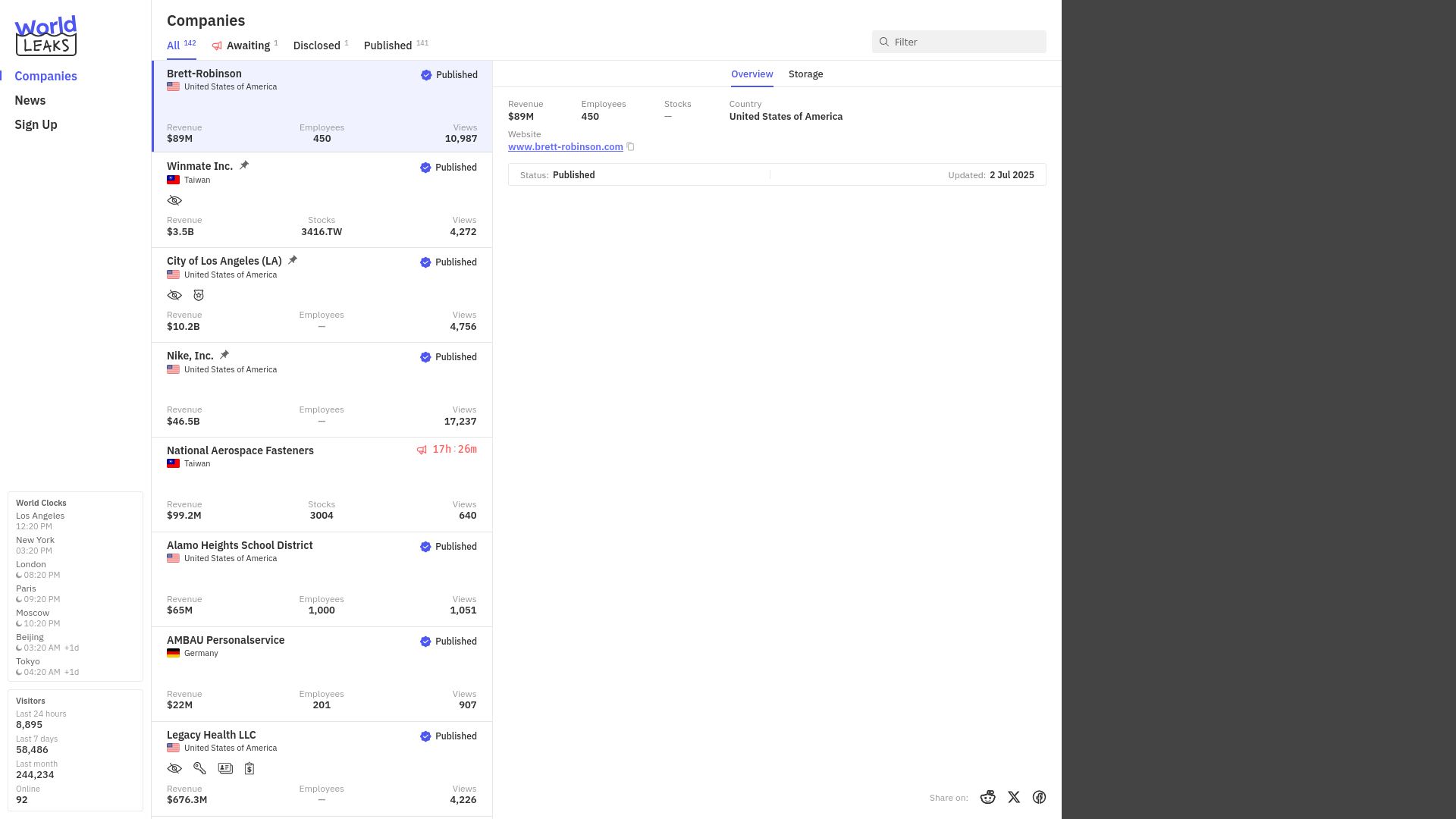1456x819 pixels.
Task: Click the key icon under Legacy Health LLC
Action: tap(199, 769)
